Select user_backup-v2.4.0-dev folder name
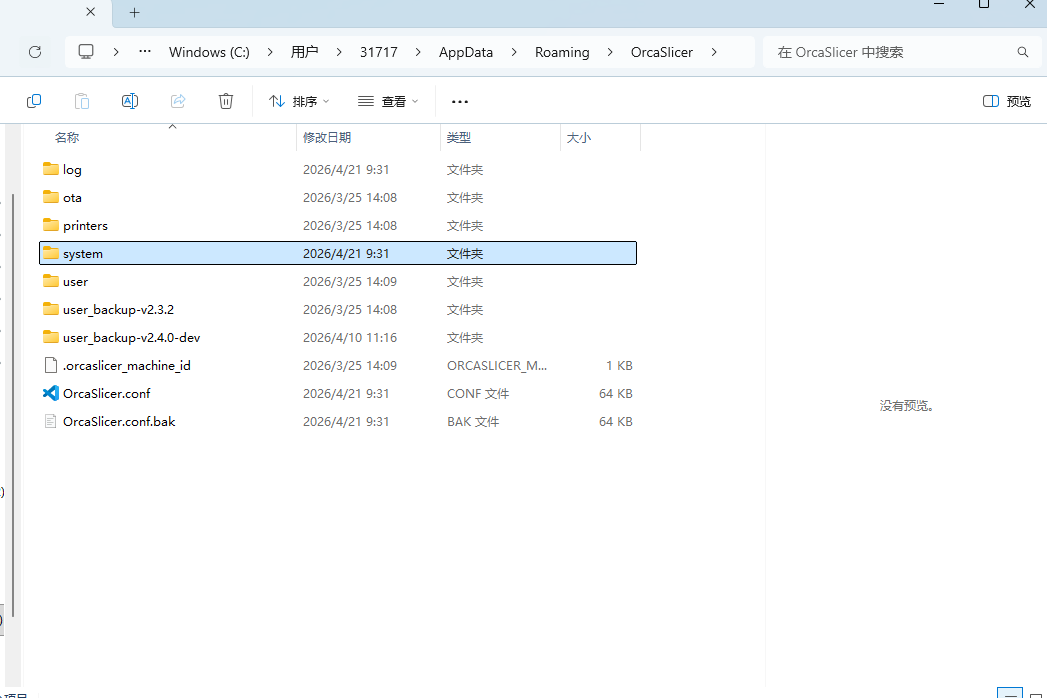The image size is (1047, 698). pyautogui.click(x=132, y=338)
